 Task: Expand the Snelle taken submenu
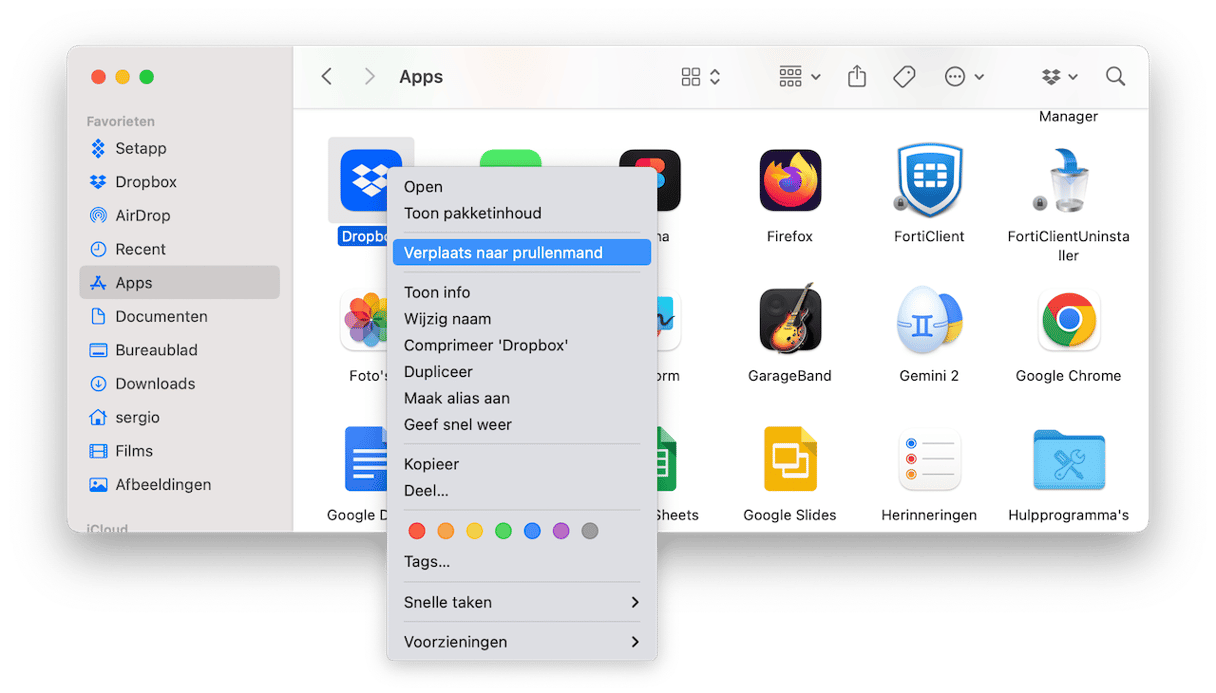click(x=521, y=602)
